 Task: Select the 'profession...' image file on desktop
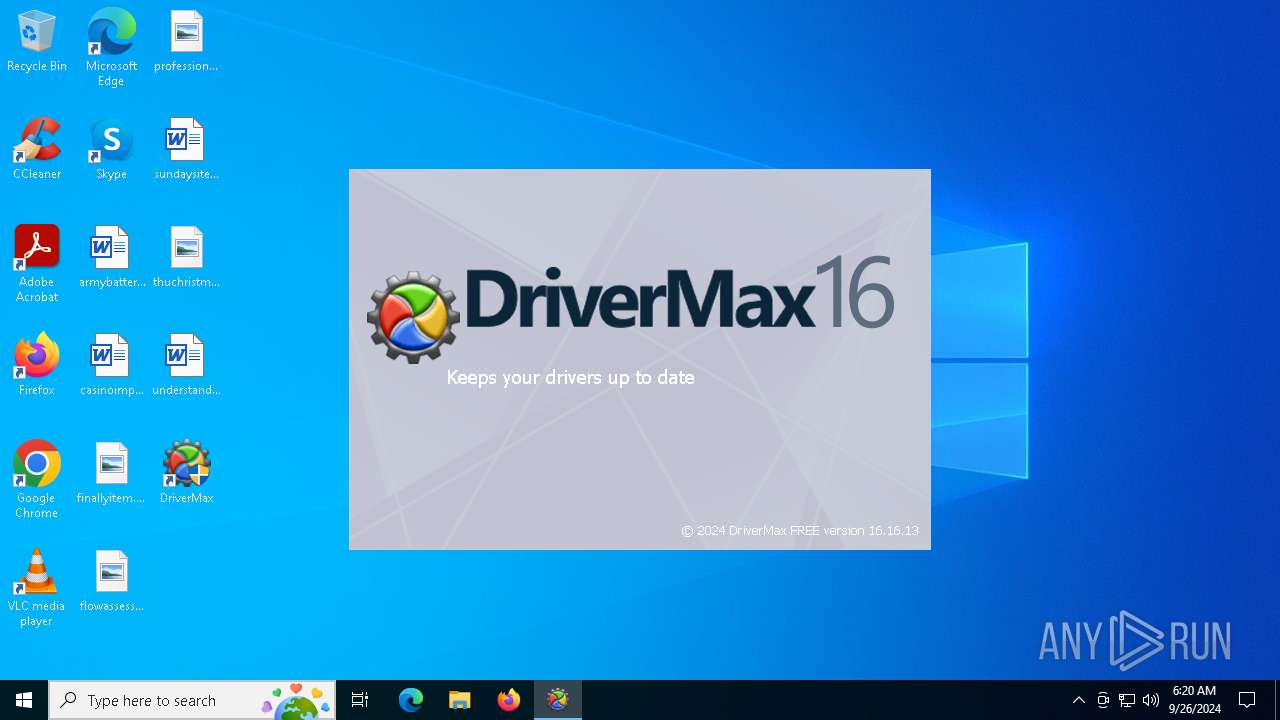186,42
